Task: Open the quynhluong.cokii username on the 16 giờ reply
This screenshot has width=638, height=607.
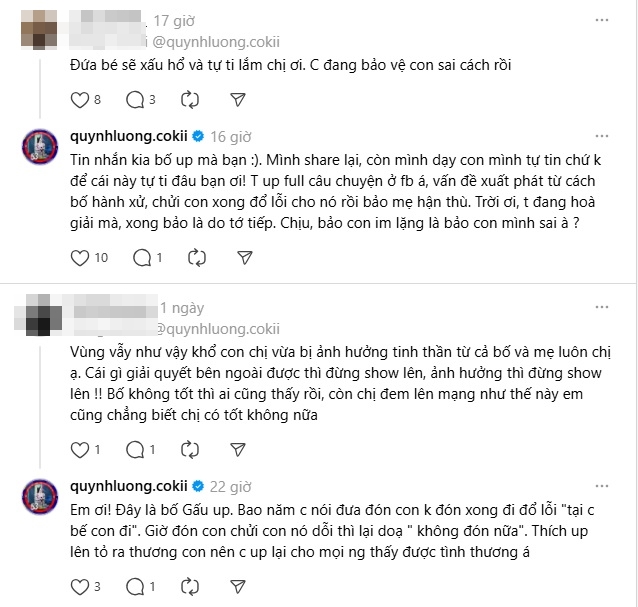Action: click(x=129, y=135)
